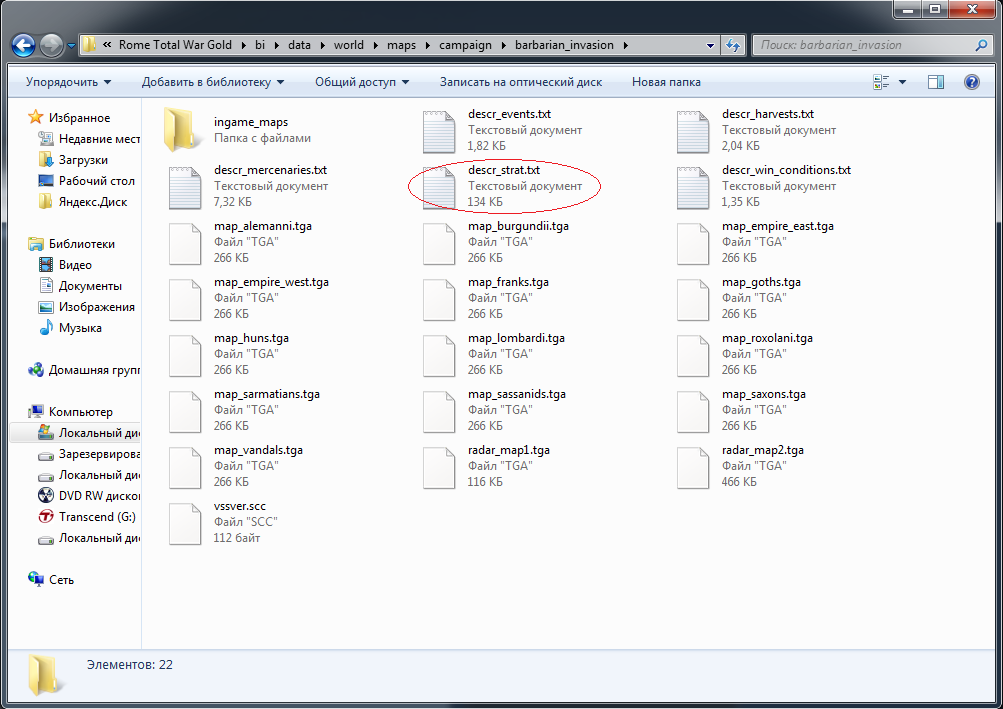Click the change view icon
Screen dimensions: 1003x709
point(881,82)
